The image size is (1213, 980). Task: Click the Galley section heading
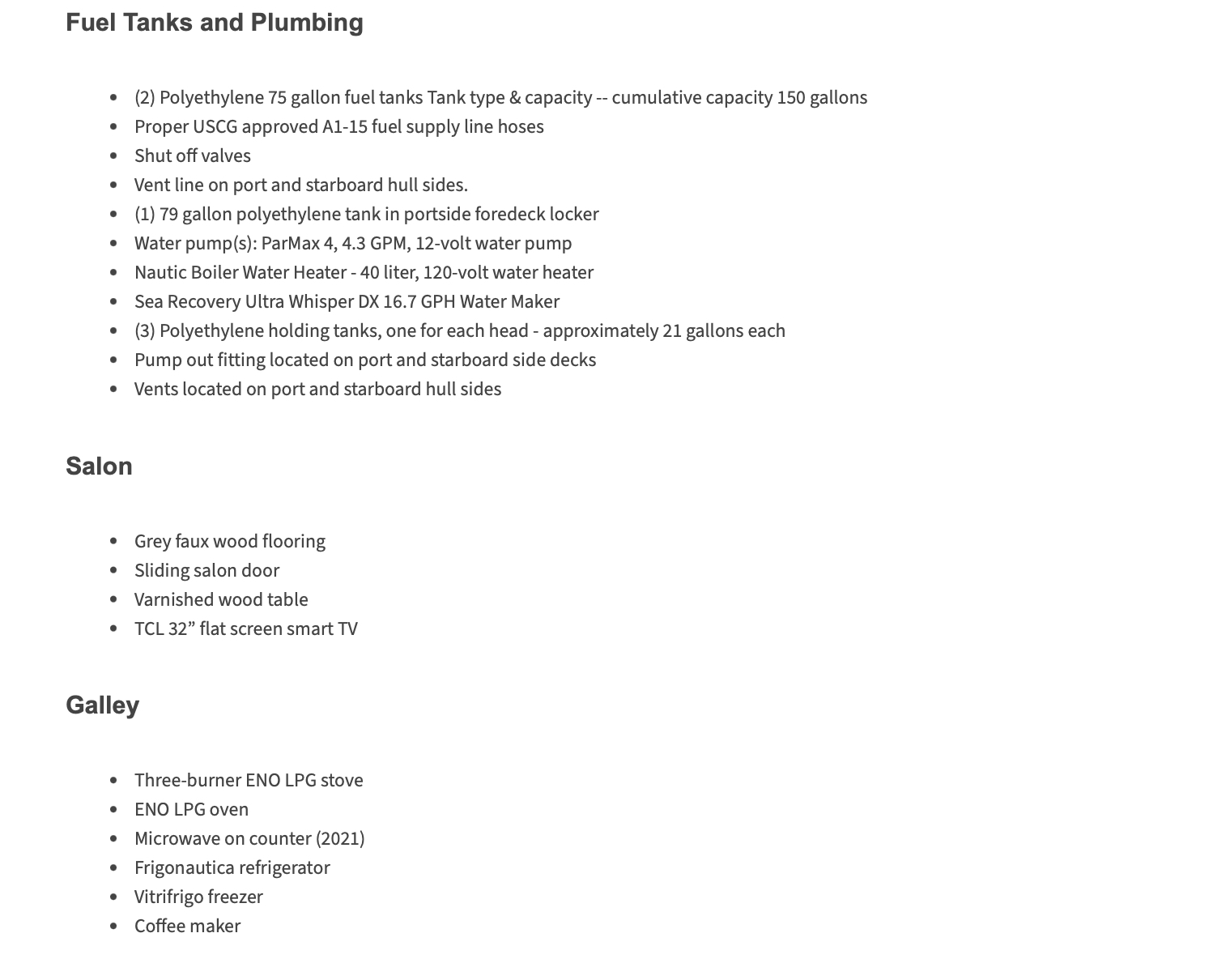click(102, 705)
